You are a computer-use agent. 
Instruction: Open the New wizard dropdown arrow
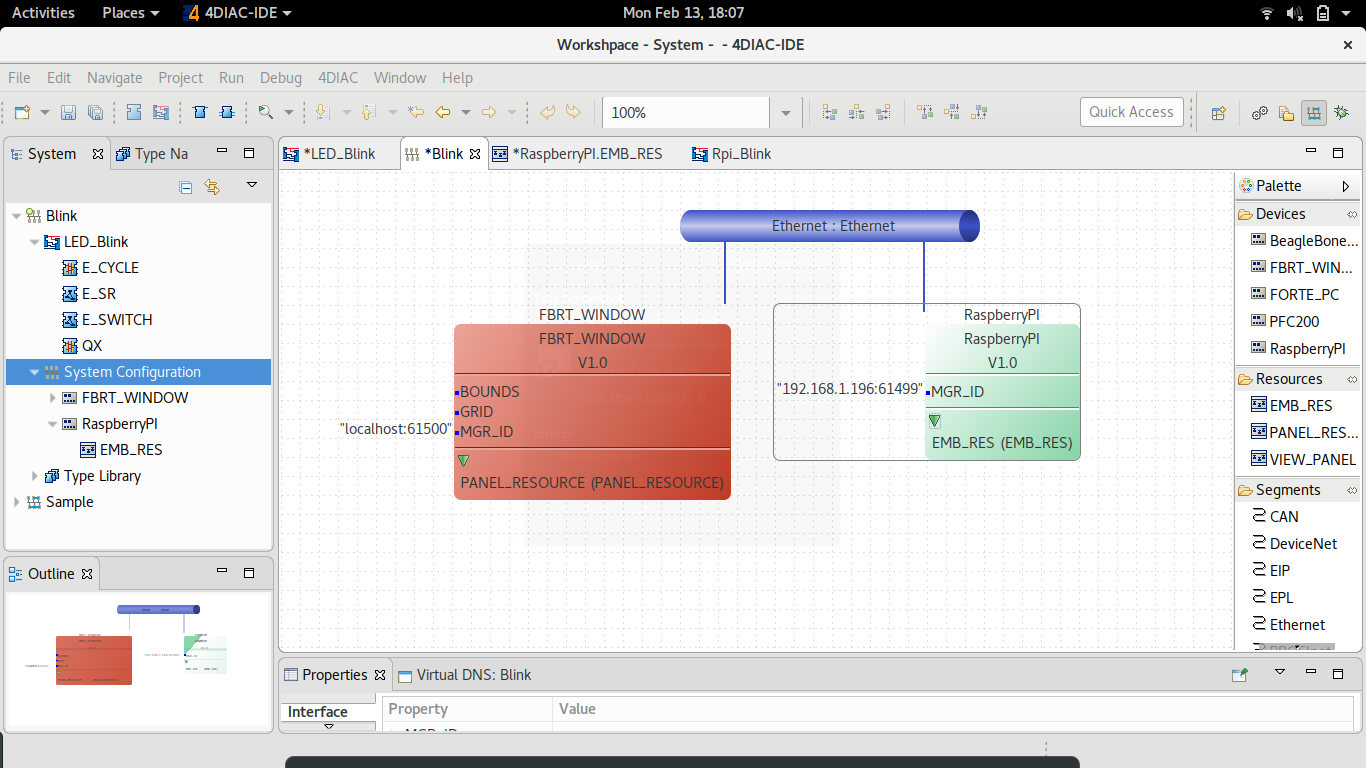(44, 113)
